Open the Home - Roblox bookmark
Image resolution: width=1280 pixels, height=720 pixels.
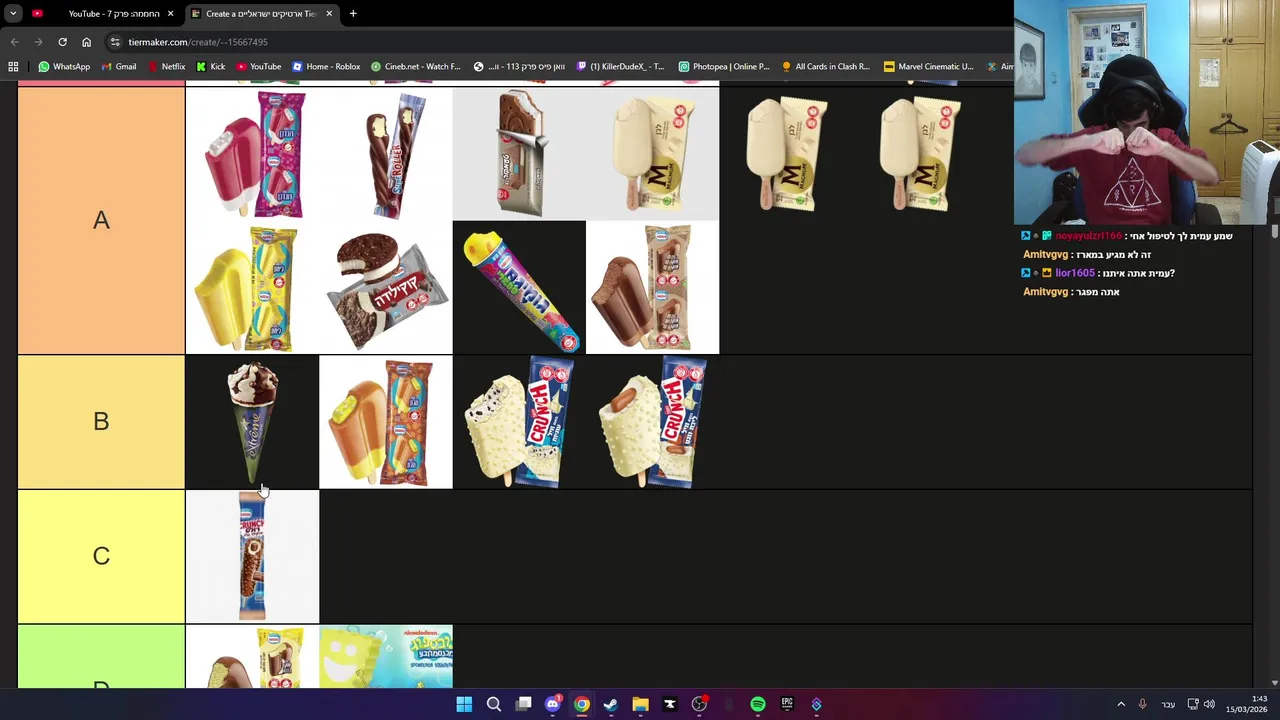point(326,67)
